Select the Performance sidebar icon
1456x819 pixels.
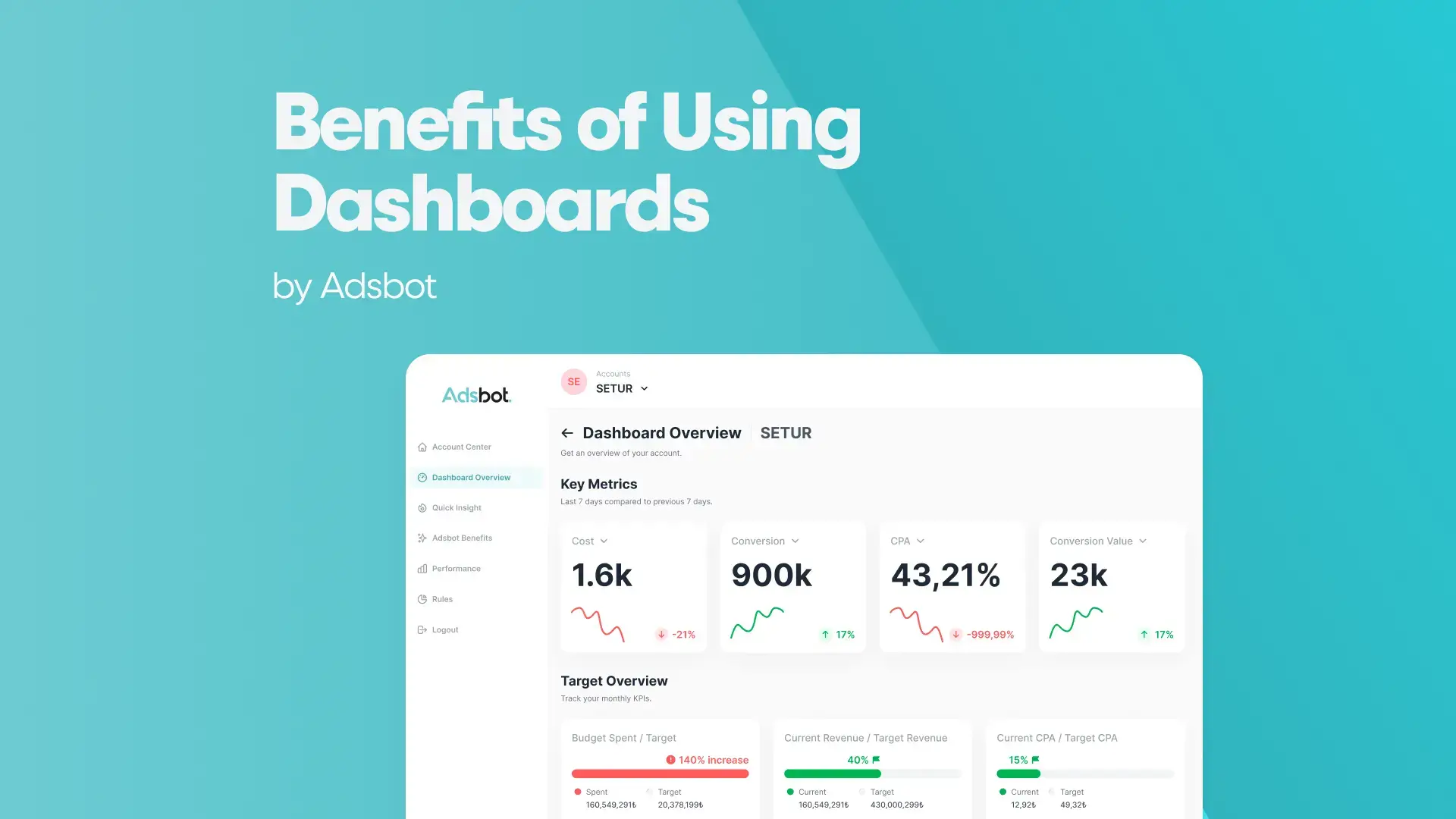422,568
